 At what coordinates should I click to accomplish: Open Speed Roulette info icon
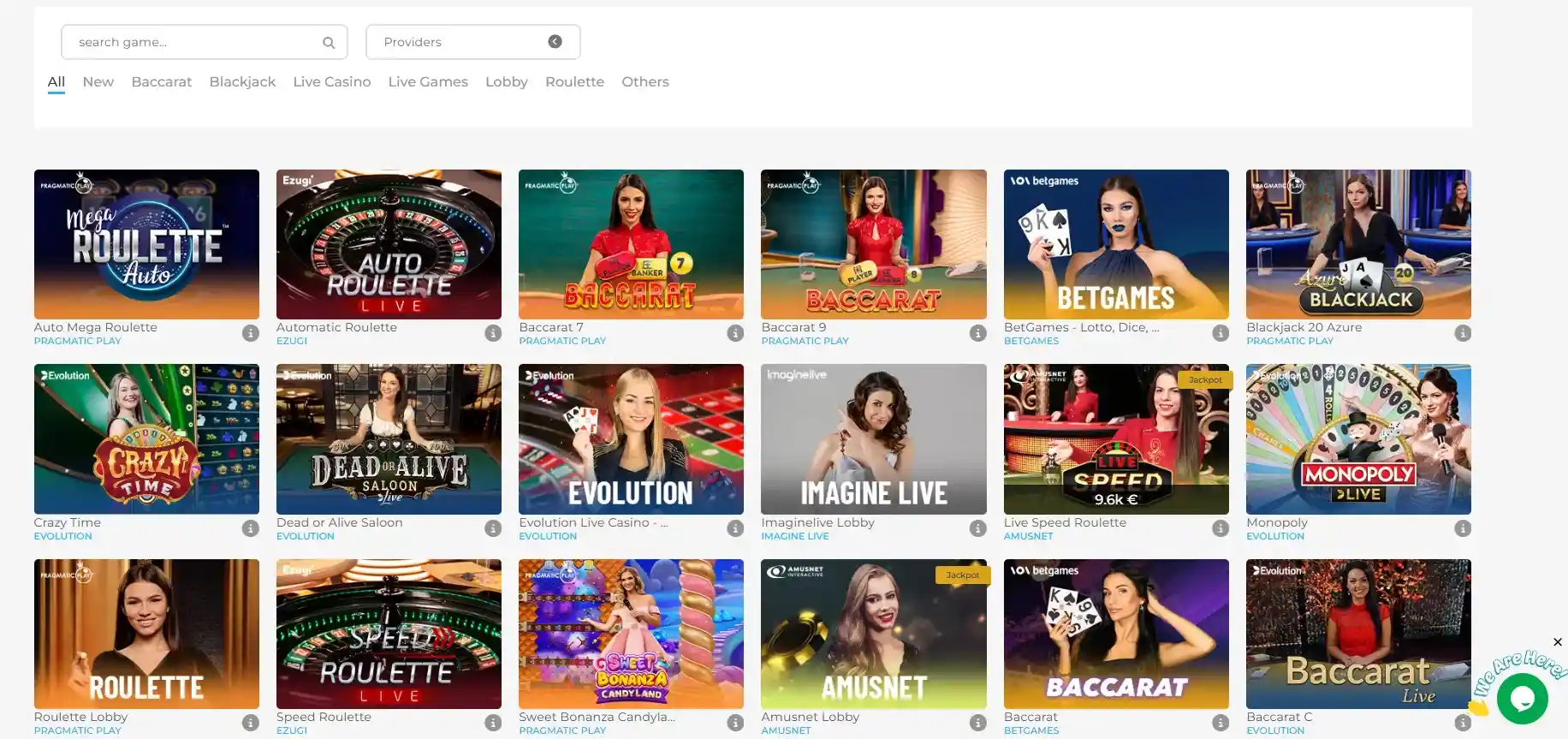coord(493,723)
